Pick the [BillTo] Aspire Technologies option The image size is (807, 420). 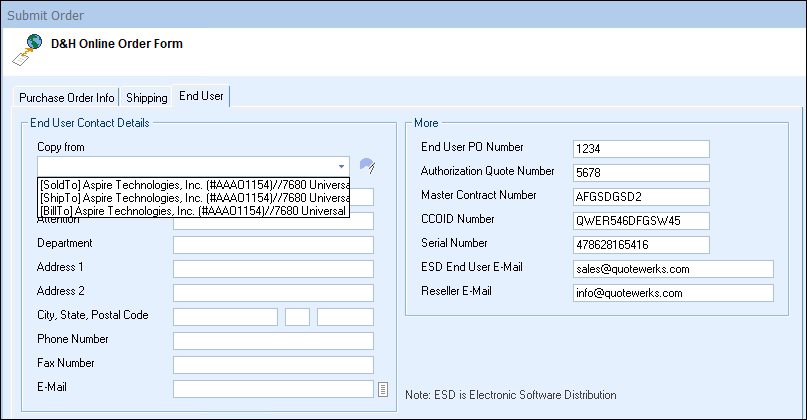[x=193, y=210]
